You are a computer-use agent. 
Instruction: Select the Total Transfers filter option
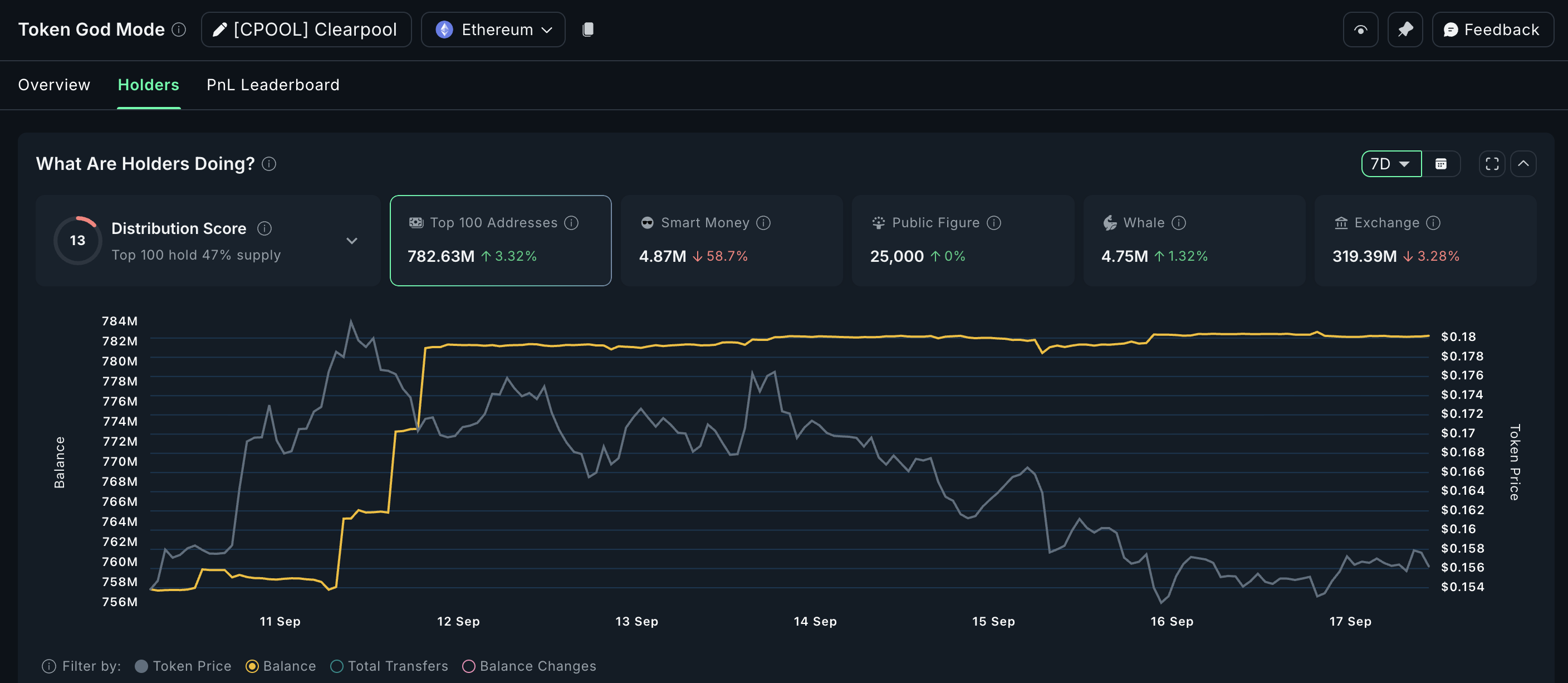390,666
